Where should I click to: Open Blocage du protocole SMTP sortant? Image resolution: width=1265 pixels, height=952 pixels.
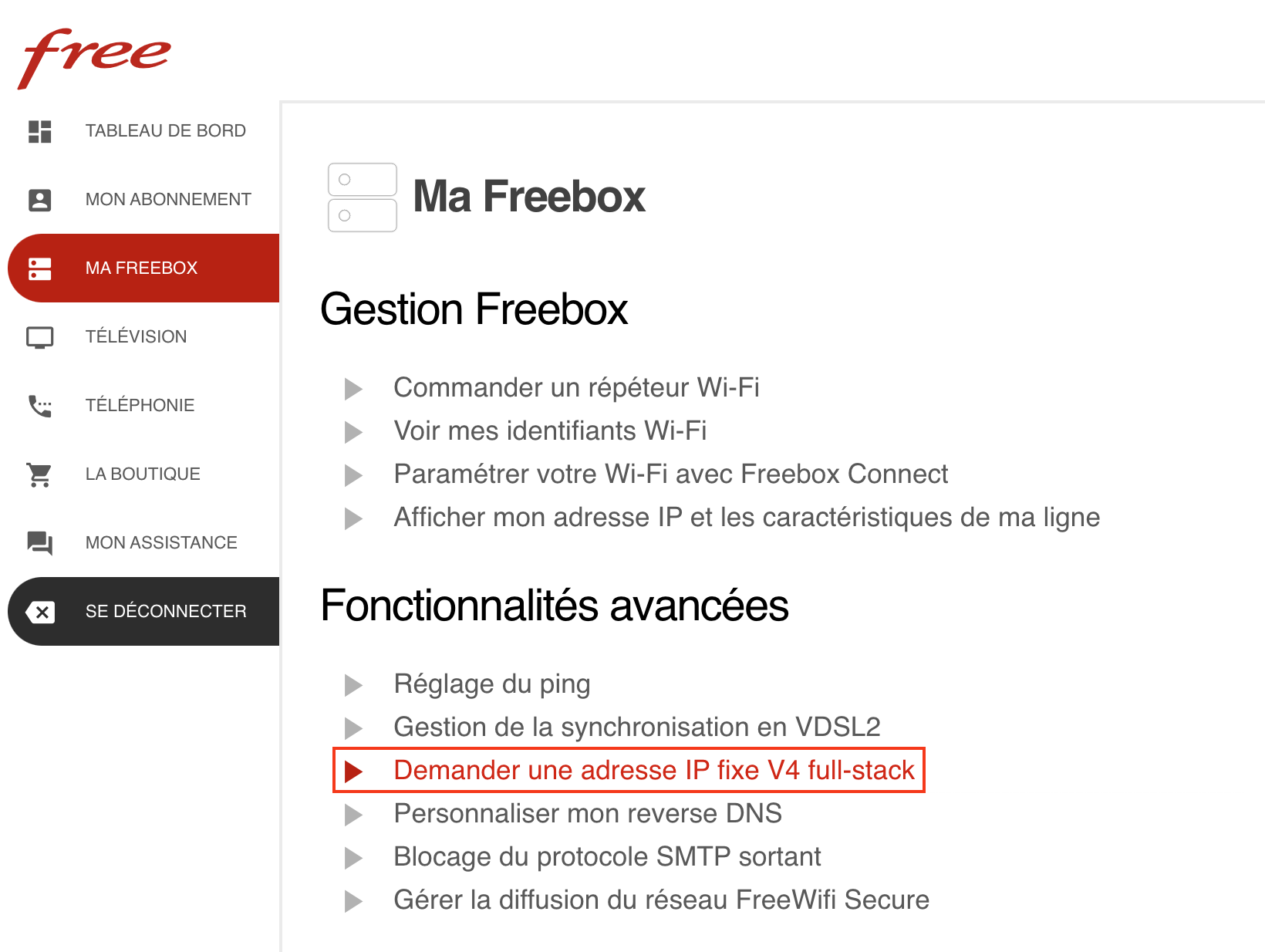(607, 856)
